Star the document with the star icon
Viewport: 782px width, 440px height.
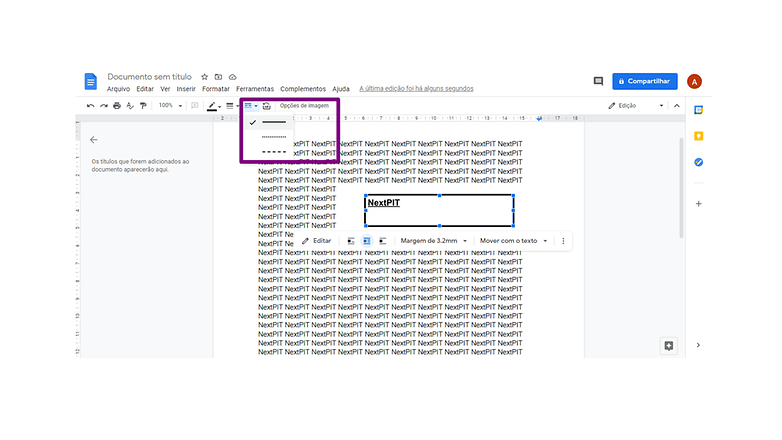tap(204, 77)
